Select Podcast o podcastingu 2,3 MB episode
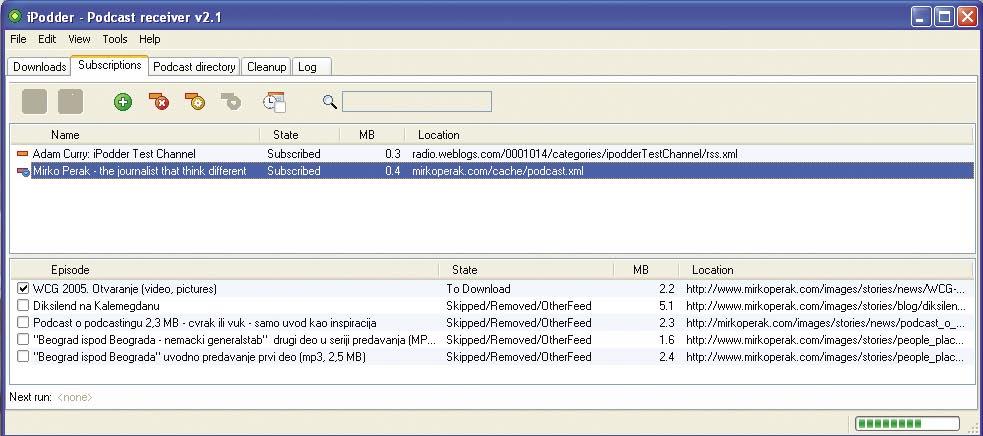The height and width of the screenshot is (436, 983). (204, 322)
